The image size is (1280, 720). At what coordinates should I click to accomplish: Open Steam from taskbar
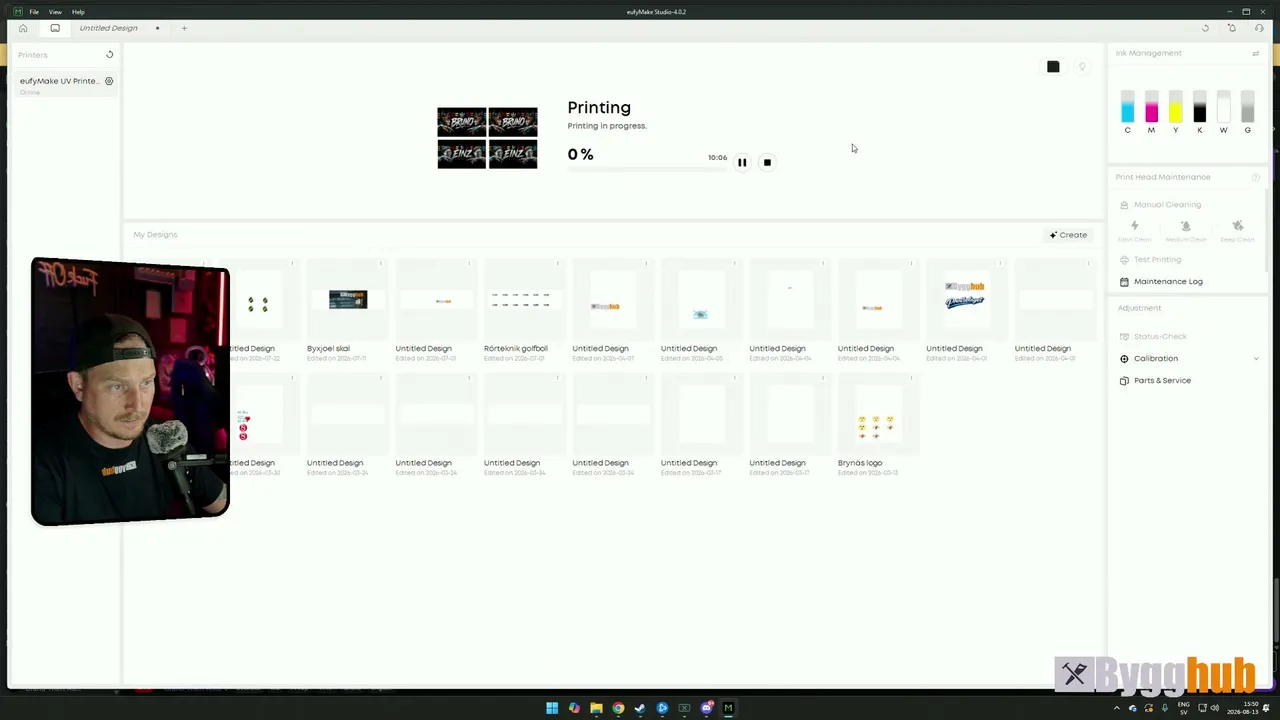[640, 708]
